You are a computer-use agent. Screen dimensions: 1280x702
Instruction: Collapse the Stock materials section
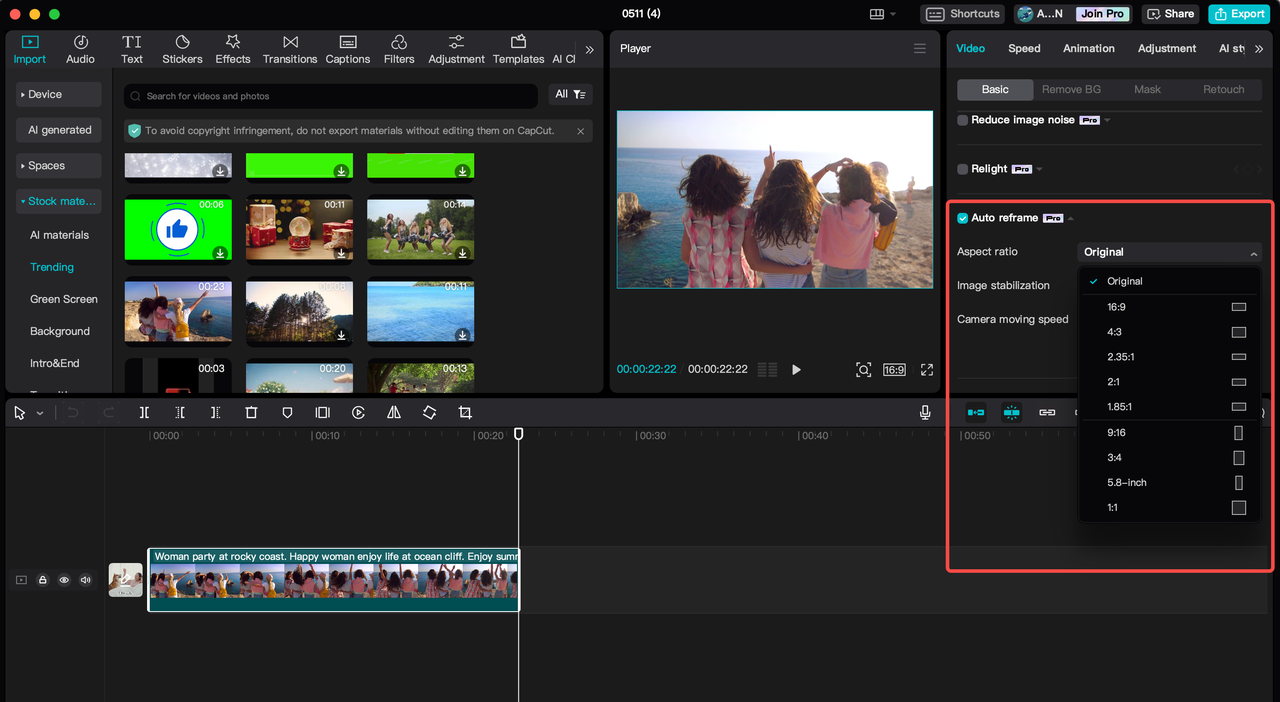58,201
